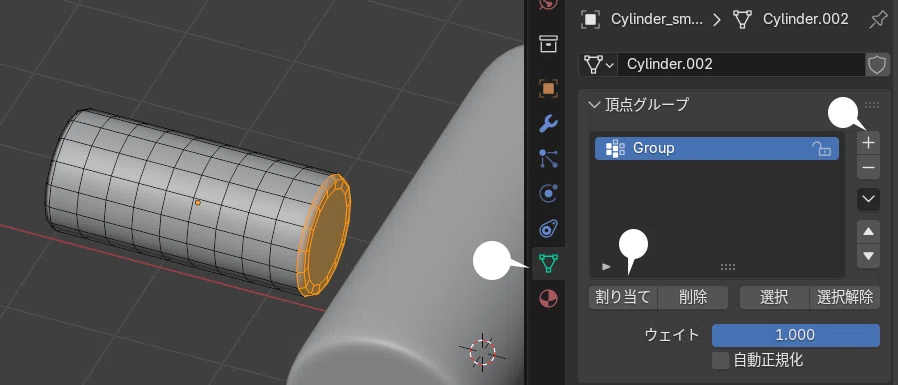
Task: Toggle fake user shield for Cylinder.002
Action: pyautogui.click(x=877, y=64)
